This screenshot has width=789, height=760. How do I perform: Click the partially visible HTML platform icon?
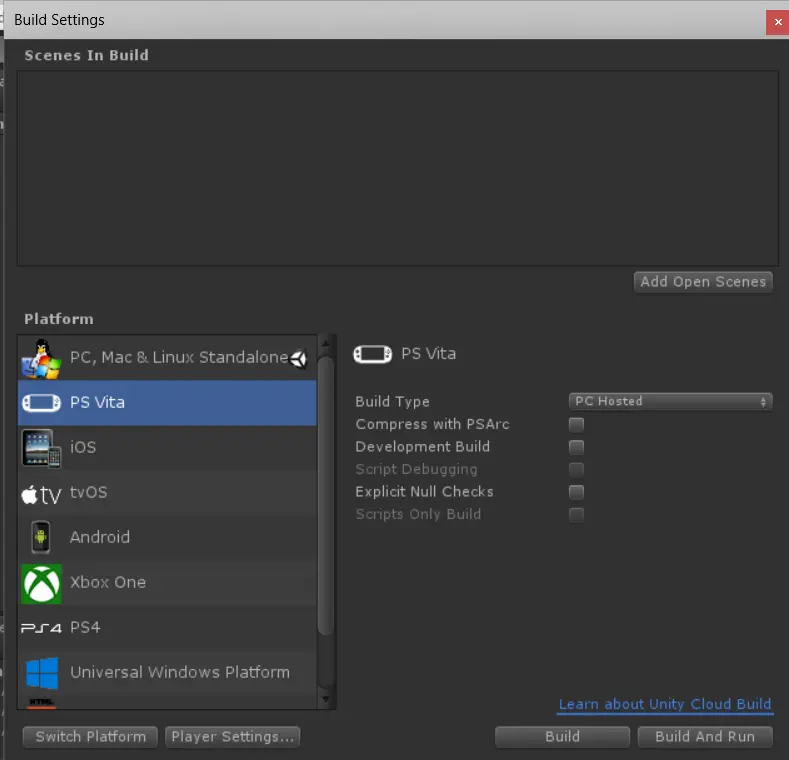[x=41, y=703]
